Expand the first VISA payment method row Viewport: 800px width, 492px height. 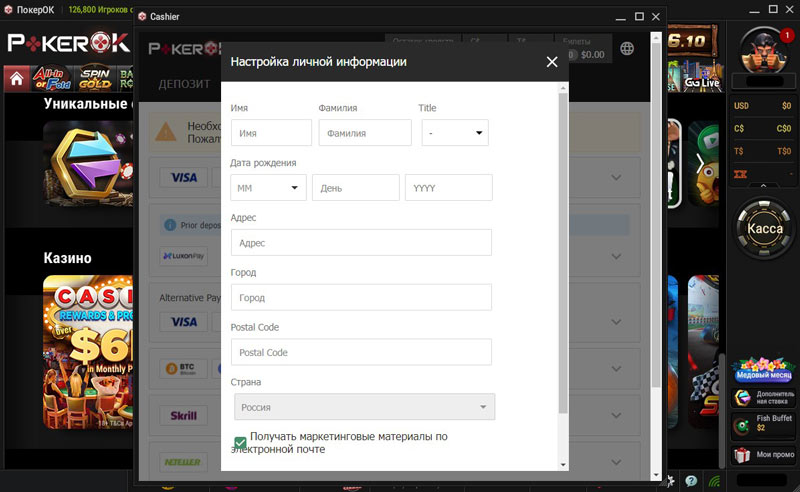[x=616, y=177]
